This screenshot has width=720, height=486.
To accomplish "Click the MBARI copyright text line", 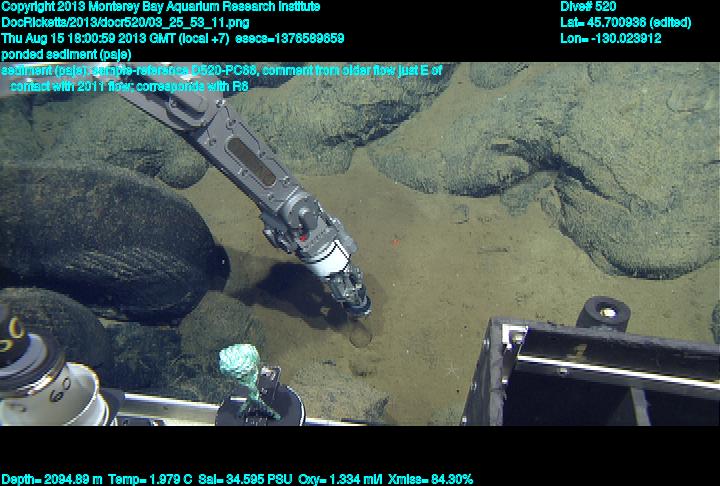I will click(x=160, y=6).
